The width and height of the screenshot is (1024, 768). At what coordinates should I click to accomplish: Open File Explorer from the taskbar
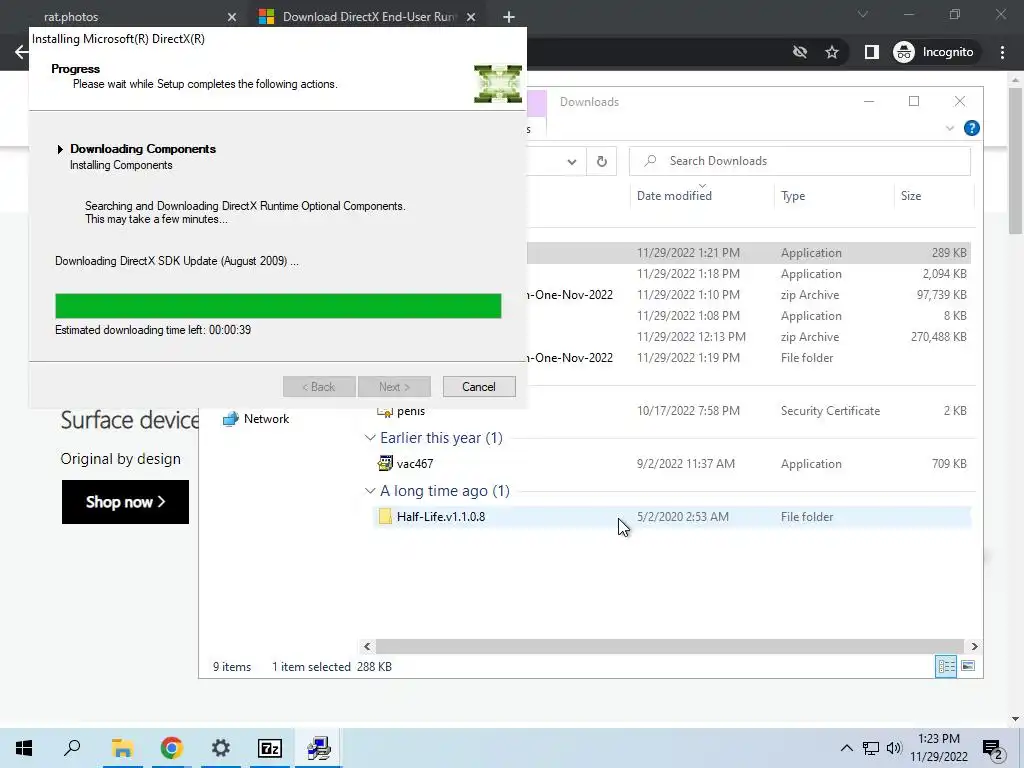122,748
